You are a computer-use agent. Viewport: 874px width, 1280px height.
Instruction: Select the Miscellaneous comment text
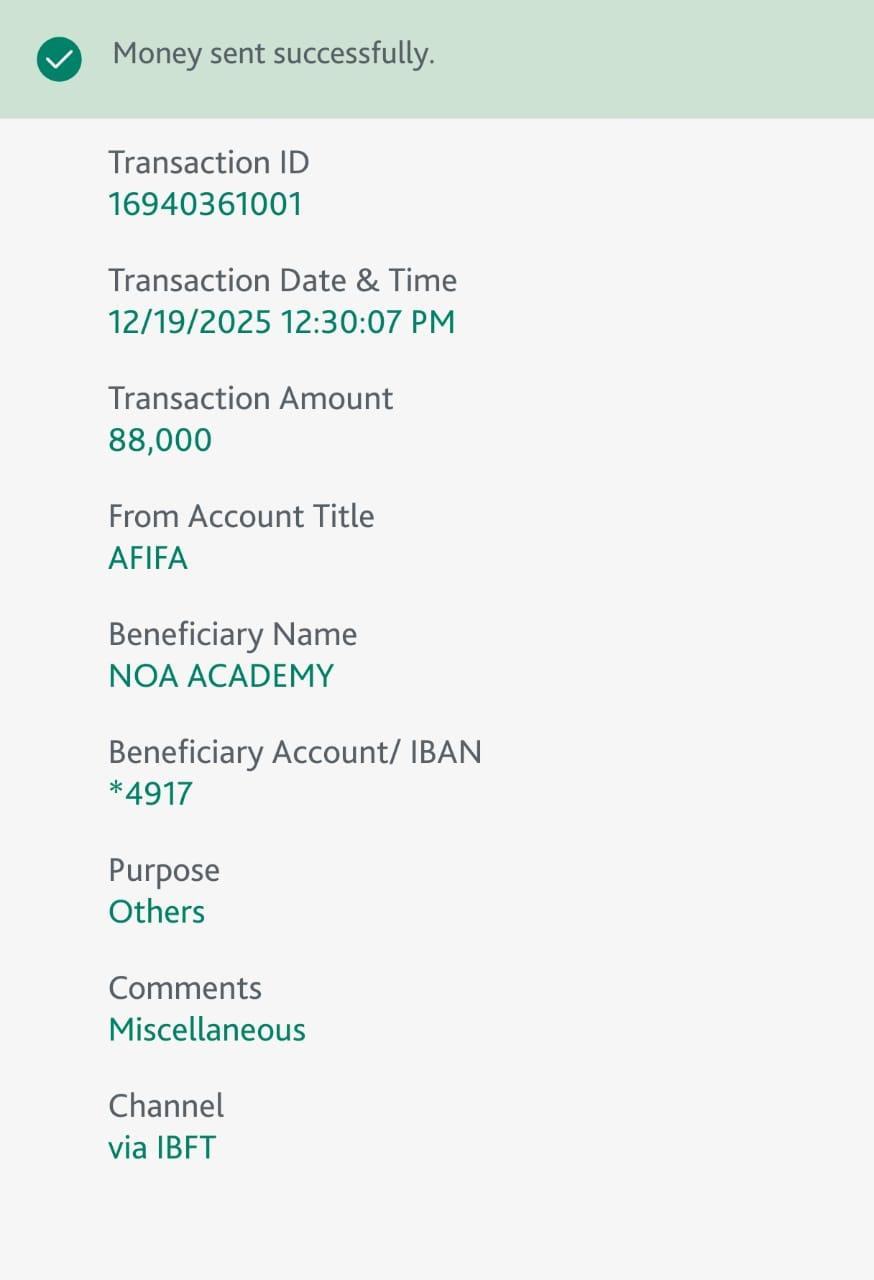click(207, 1030)
